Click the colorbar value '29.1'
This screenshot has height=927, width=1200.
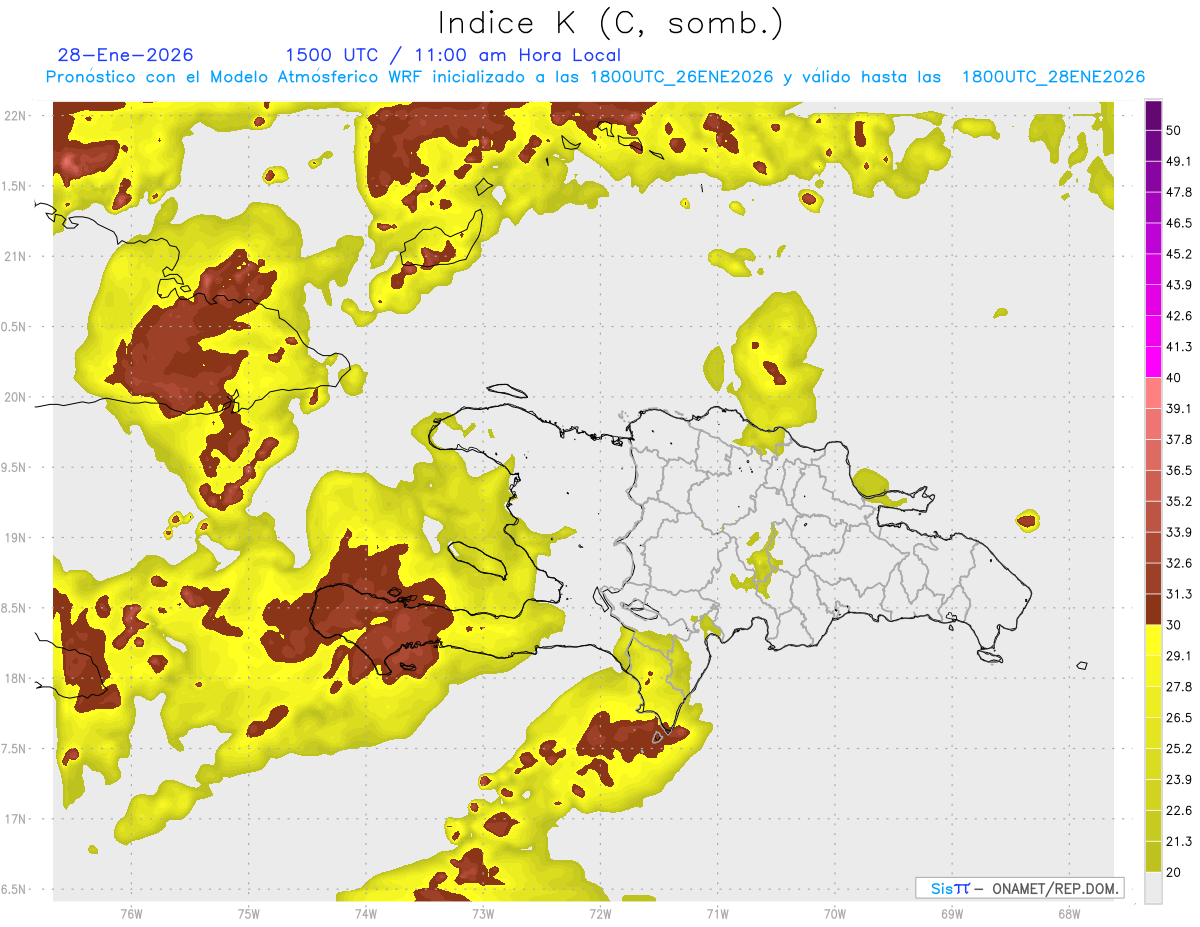click(1179, 656)
